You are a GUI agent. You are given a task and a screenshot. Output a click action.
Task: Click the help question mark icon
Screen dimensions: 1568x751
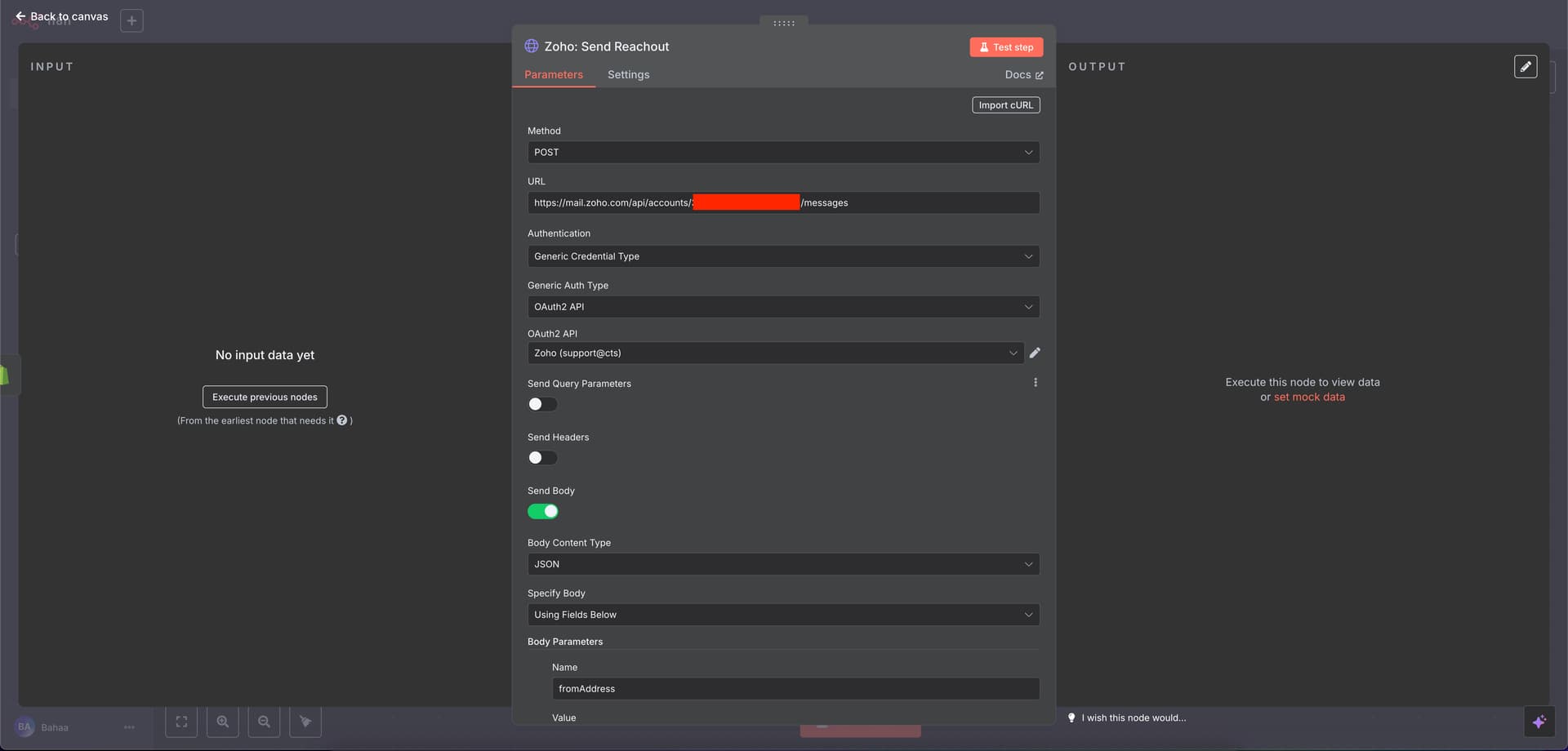coord(342,420)
